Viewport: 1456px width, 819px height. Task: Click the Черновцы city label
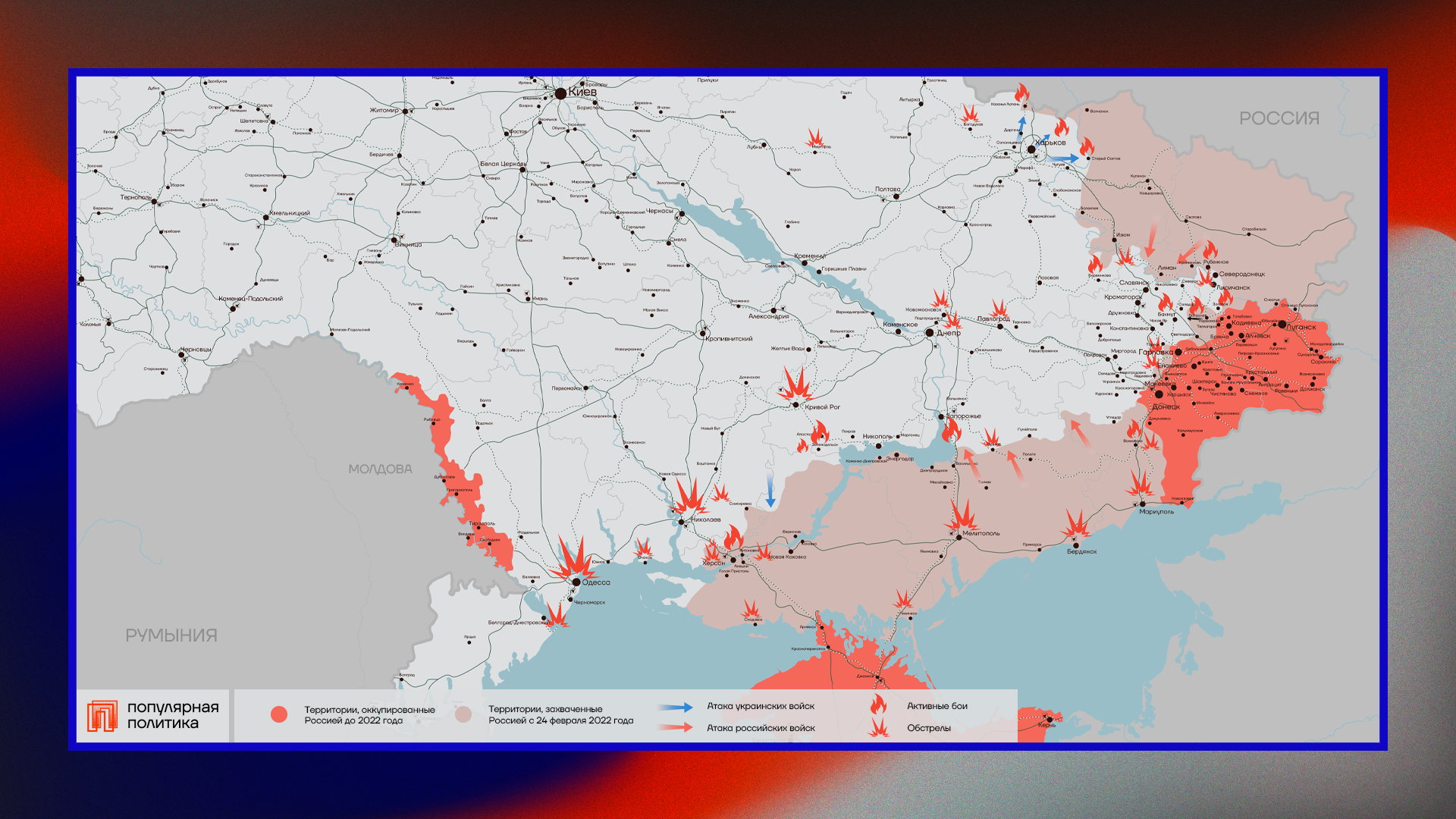[196, 350]
